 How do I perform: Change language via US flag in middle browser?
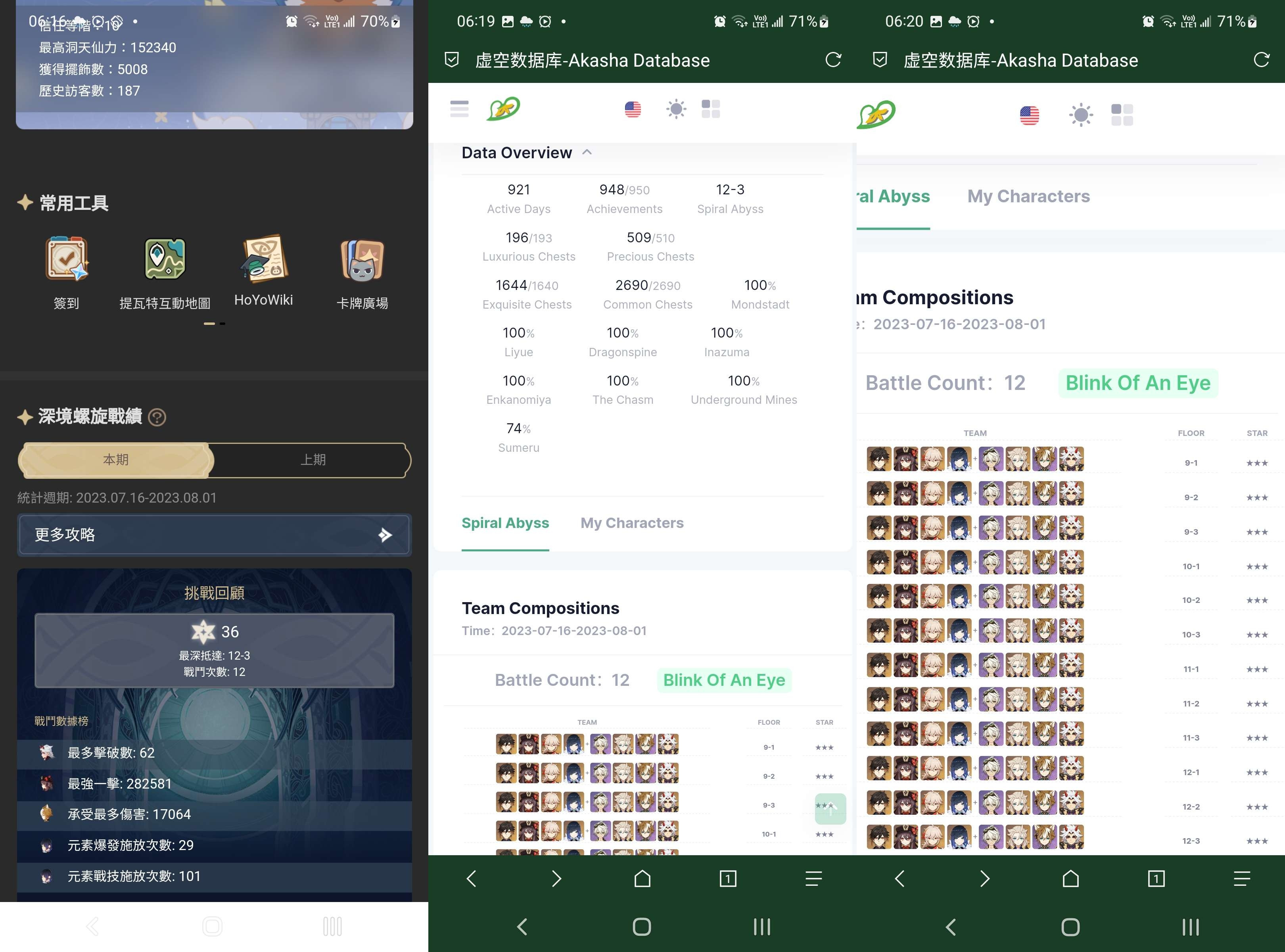(633, 109)
